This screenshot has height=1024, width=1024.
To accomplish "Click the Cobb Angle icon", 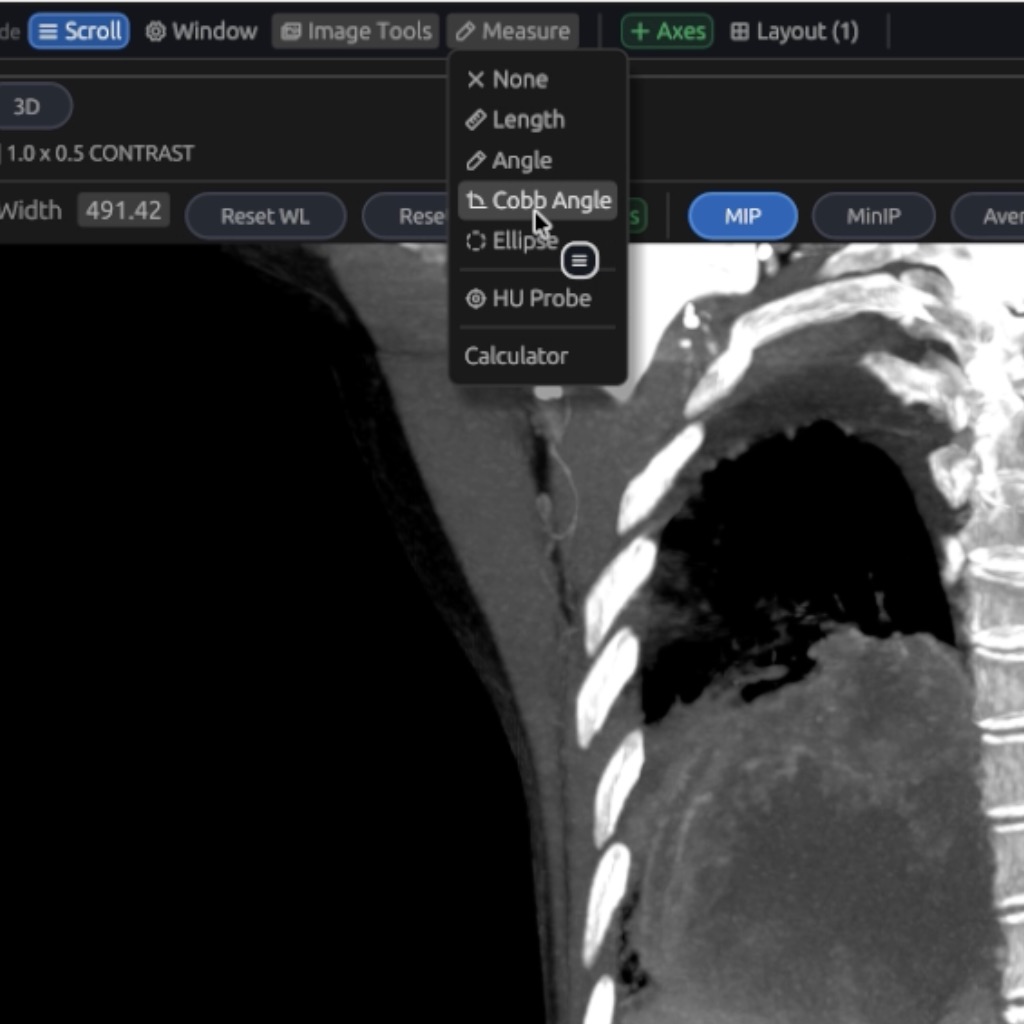I will tap(476, 200).
